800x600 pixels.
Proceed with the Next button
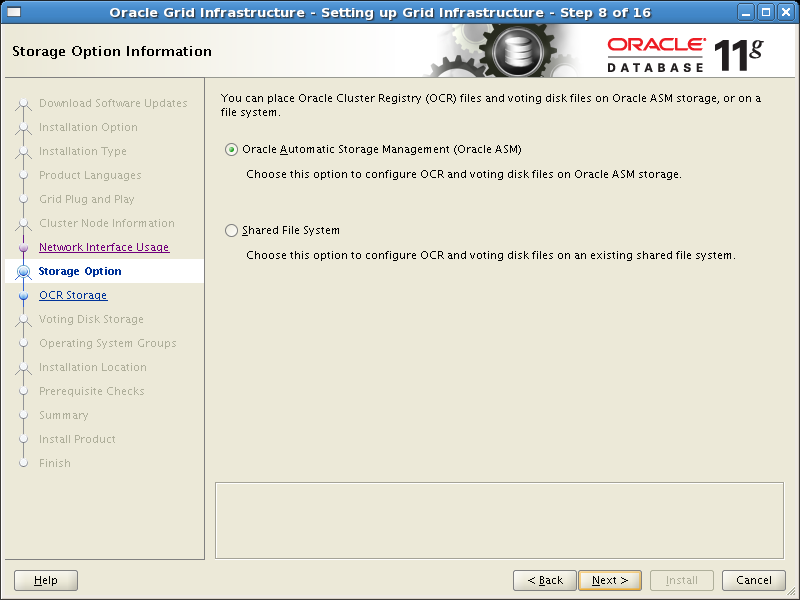(610, 580)
